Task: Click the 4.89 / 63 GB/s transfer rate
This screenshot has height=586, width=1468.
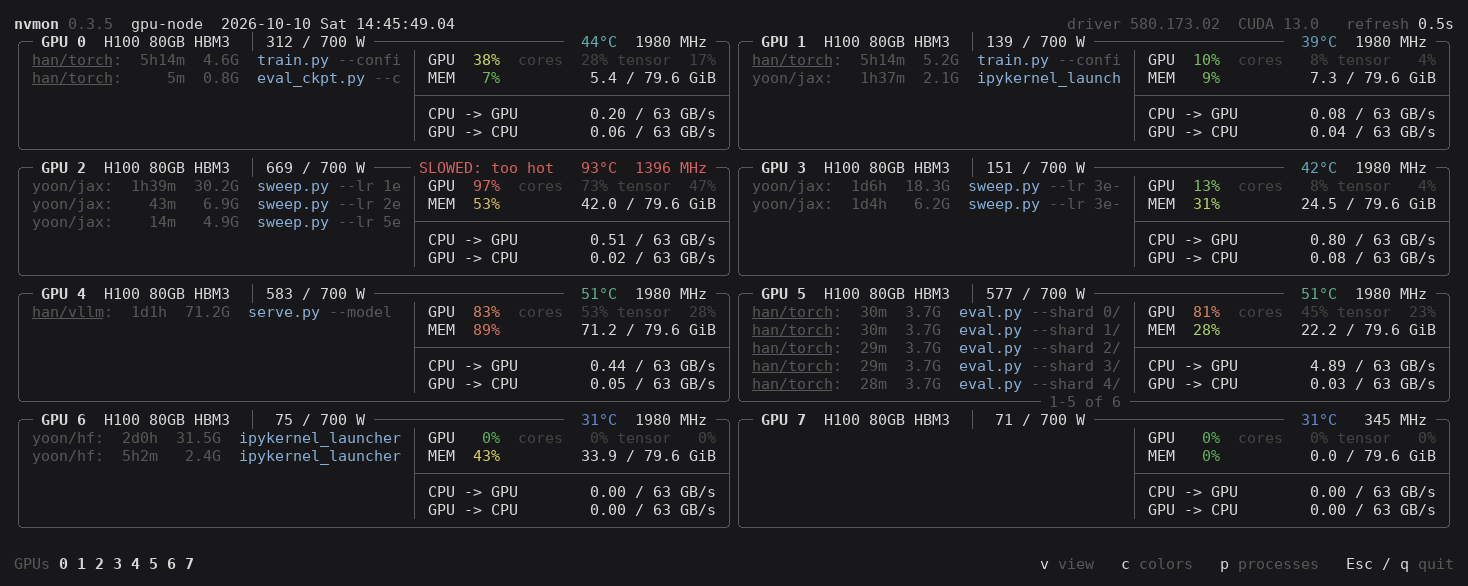Action: coord(1373,366)
